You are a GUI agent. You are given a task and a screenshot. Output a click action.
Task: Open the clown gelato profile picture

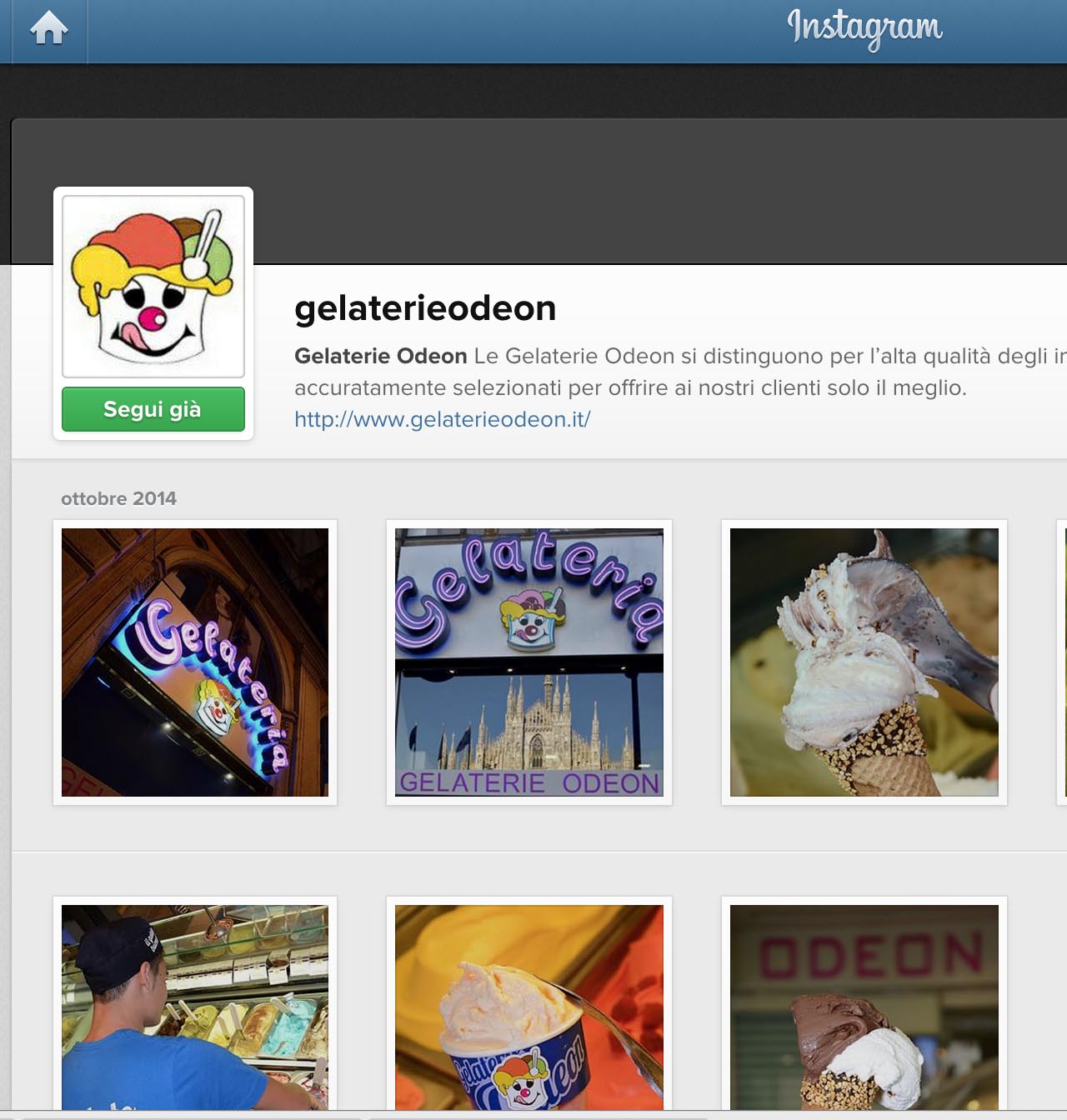tap(153, 287)
